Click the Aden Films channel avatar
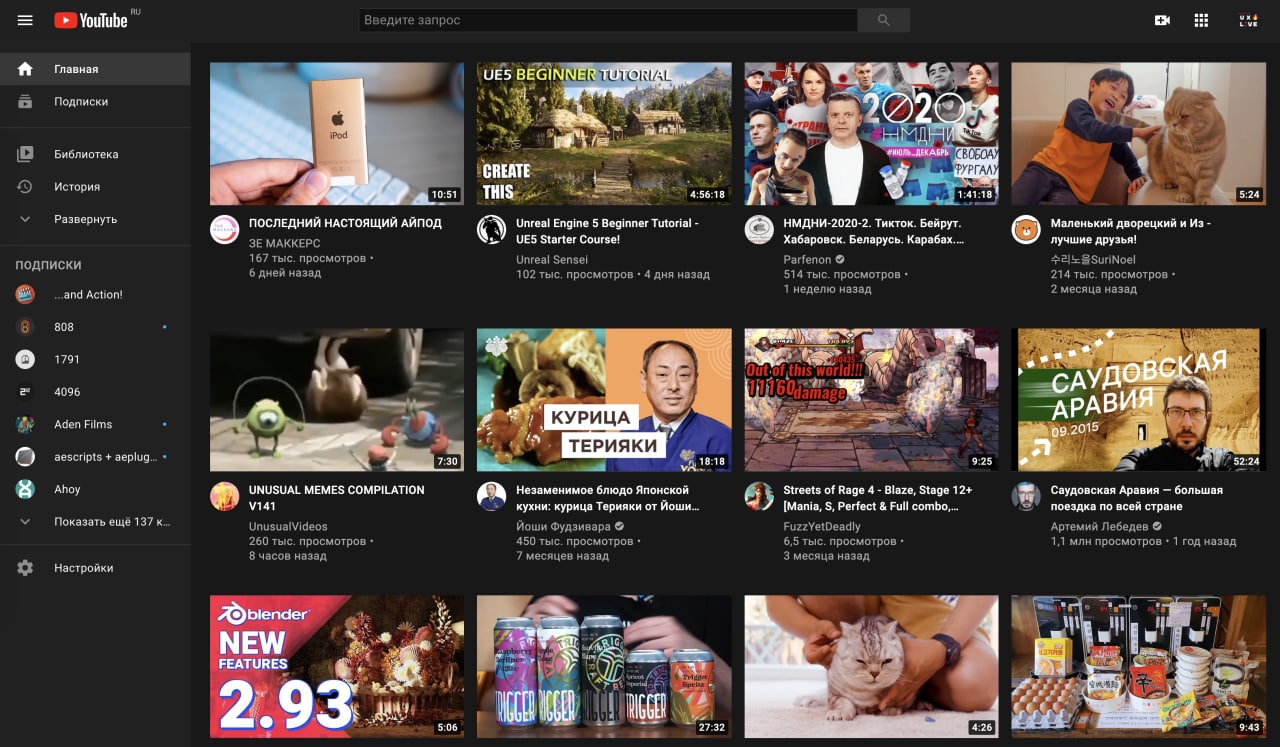The image size is (1280, 747). click(x=25, y=424)
